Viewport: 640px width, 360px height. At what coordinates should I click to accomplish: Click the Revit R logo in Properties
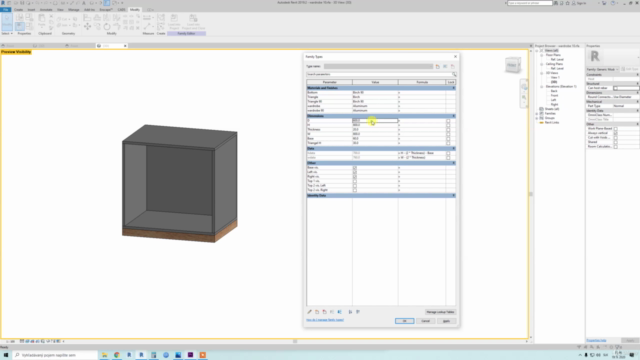pos(595,56)
